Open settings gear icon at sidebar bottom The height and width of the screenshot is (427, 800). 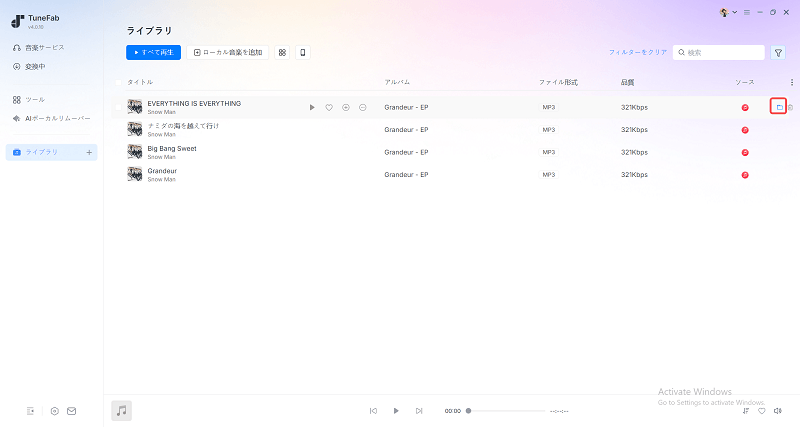[55, 411]
